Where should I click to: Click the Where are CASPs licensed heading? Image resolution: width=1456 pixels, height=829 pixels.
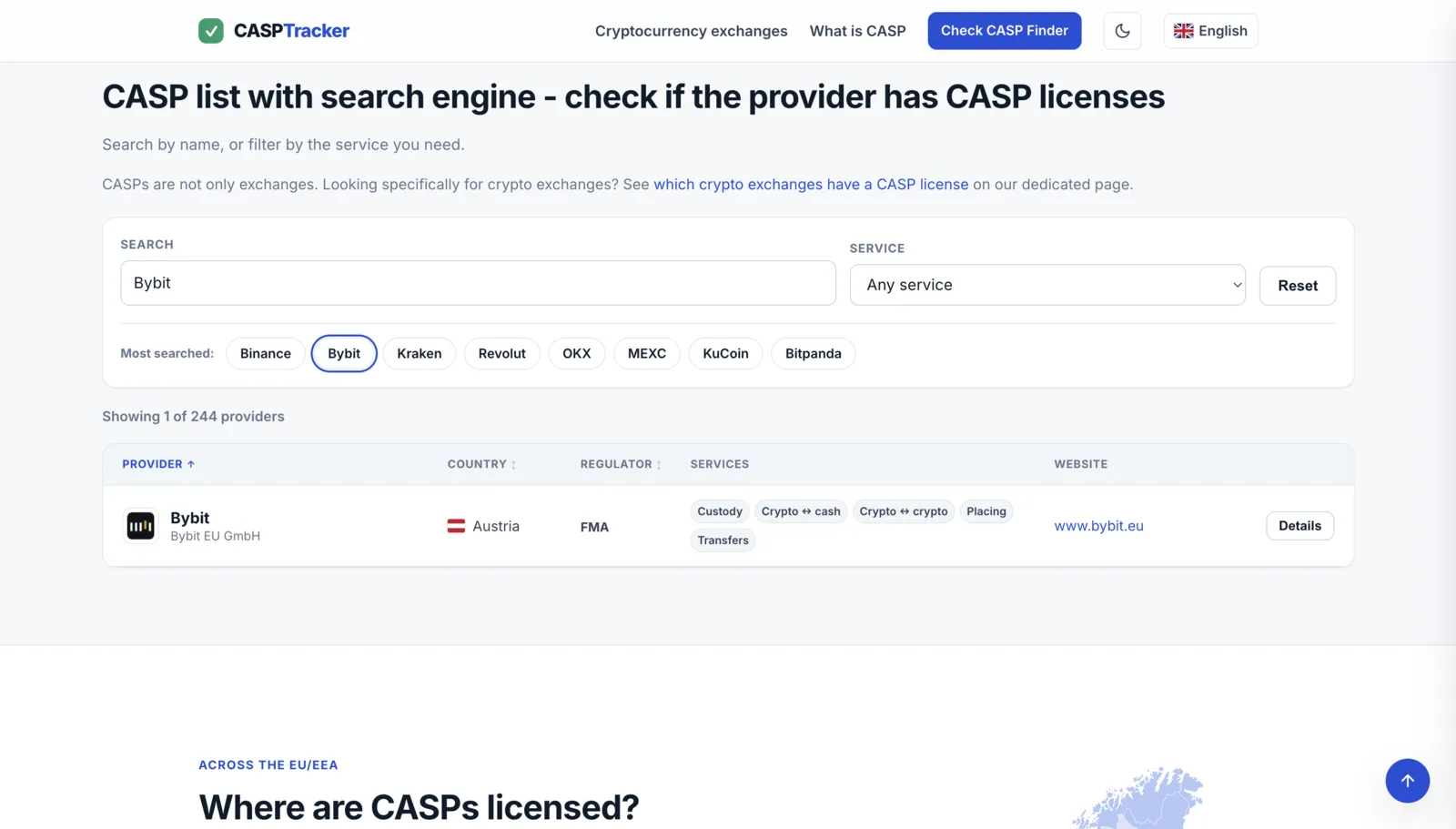[419, 807]
